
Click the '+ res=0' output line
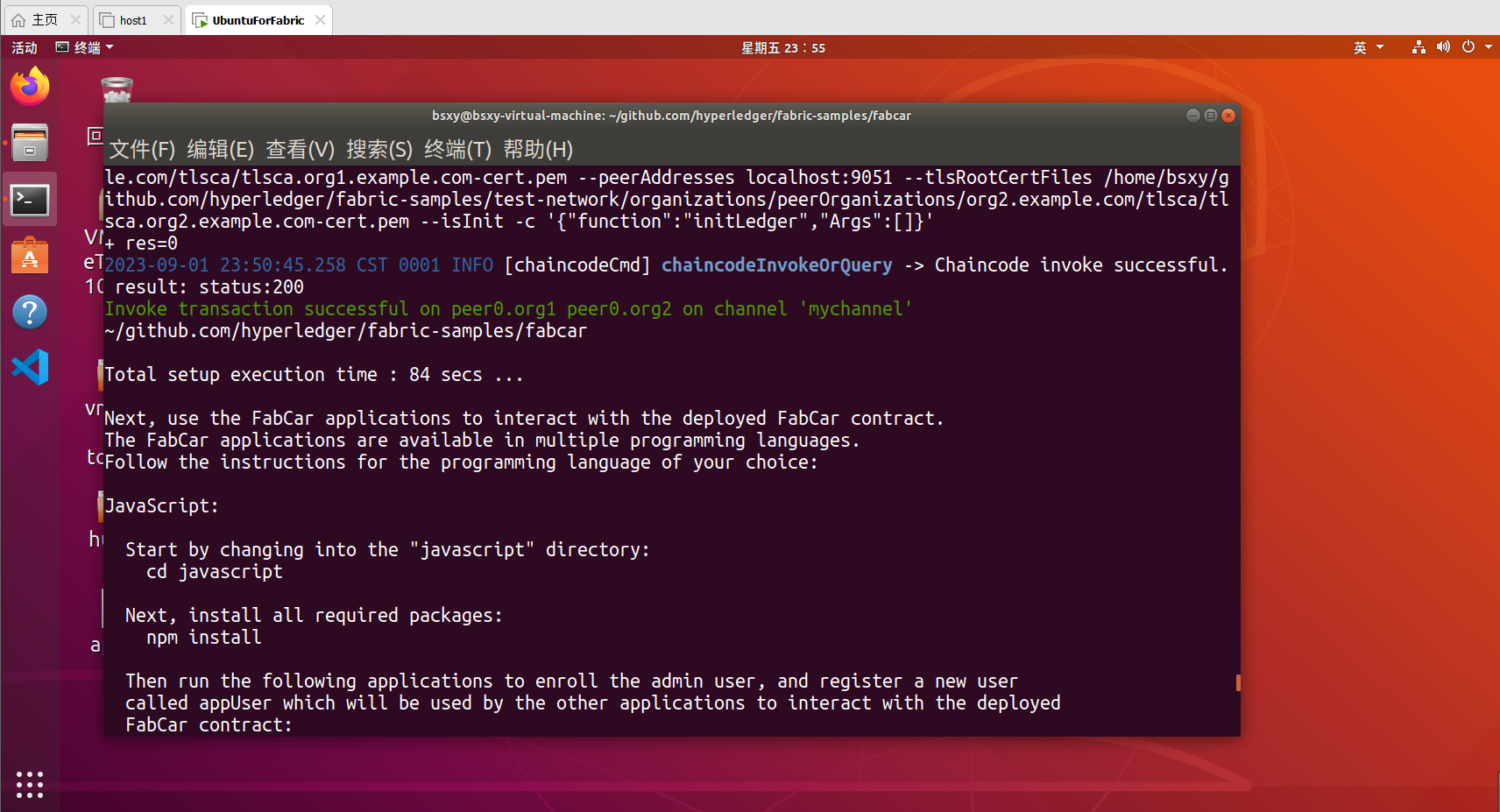tap(141, 244)
